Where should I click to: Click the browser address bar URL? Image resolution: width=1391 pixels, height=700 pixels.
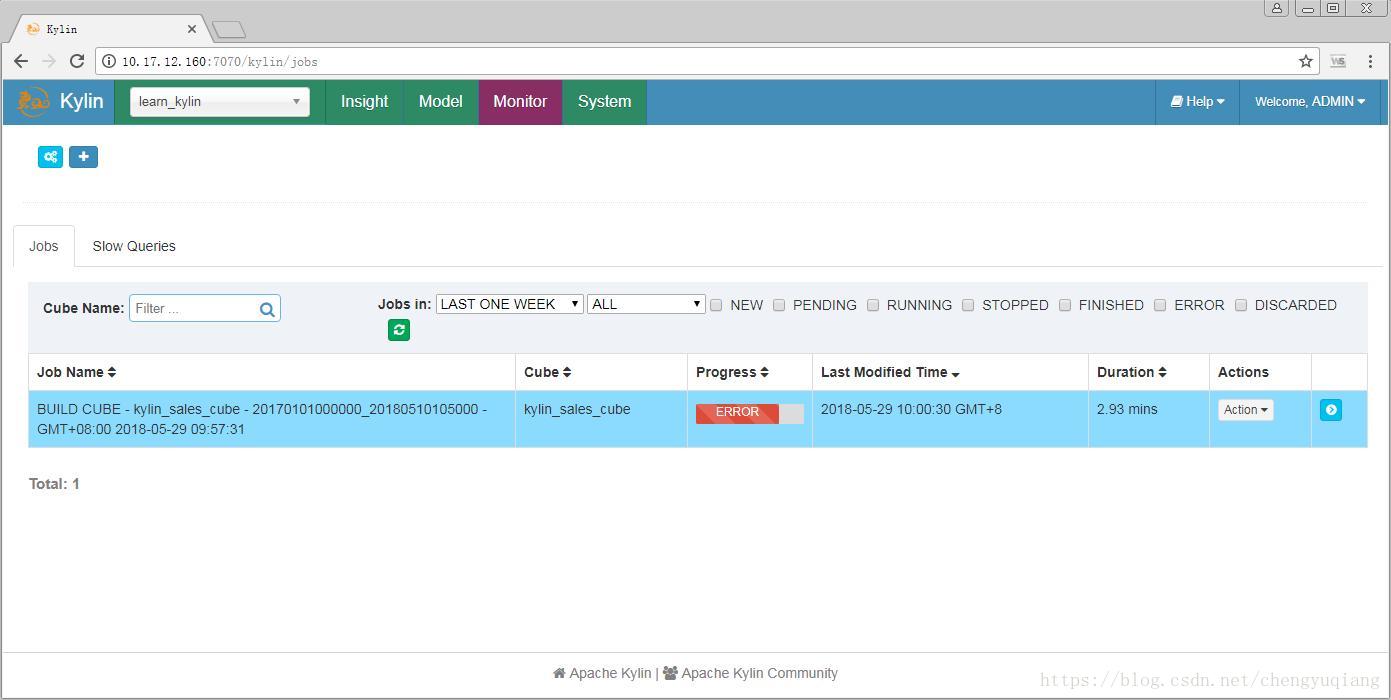(220, 61)
